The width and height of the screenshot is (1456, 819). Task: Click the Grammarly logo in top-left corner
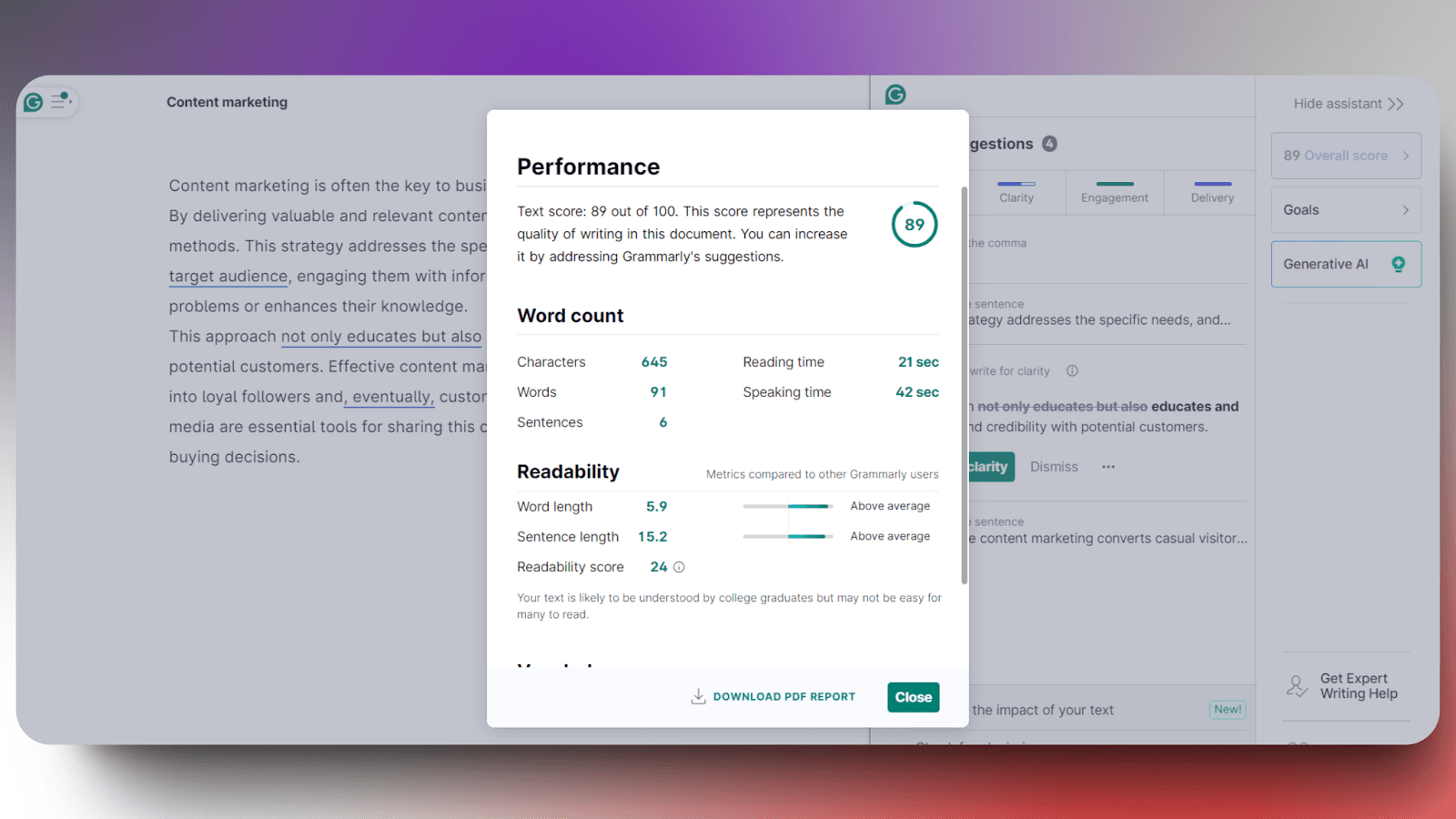(x=34, y=102)
